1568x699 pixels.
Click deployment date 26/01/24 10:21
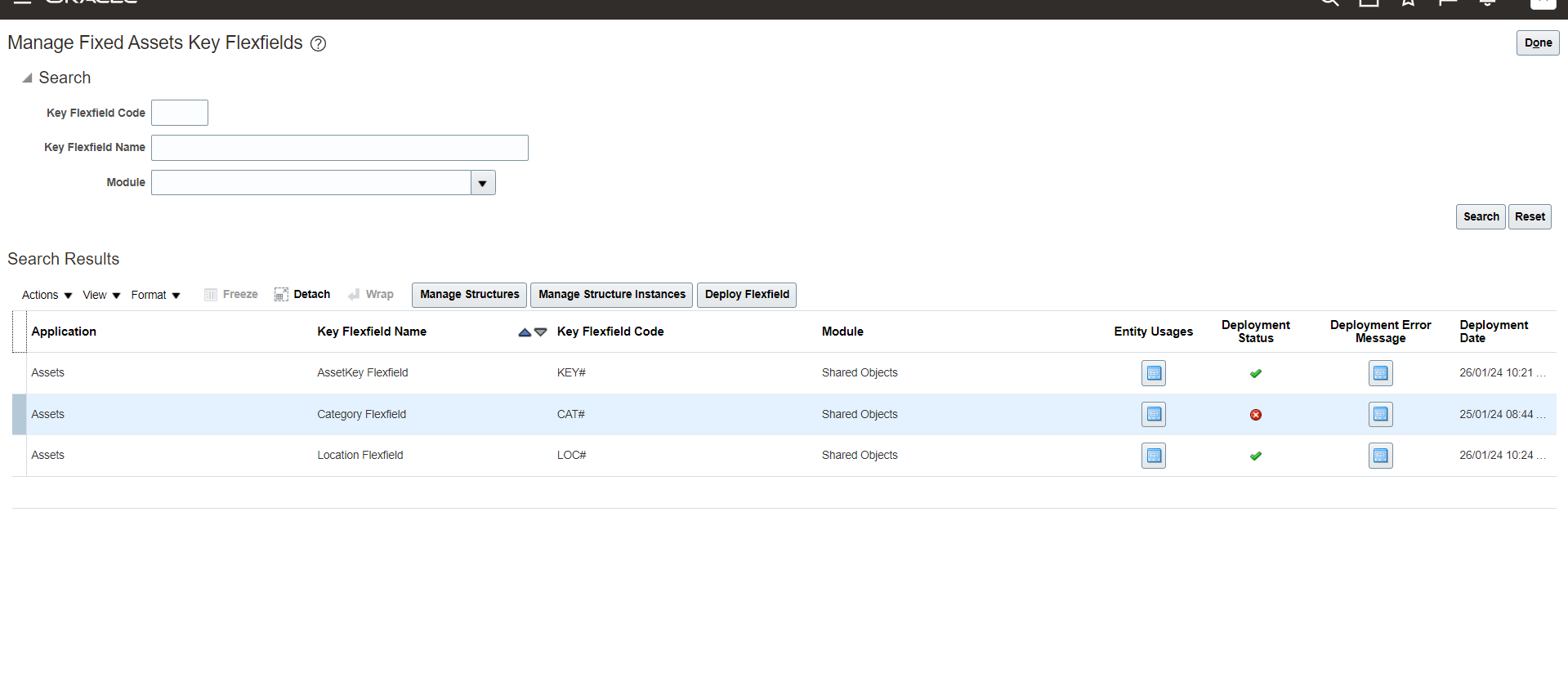(x=1502, y=373)
